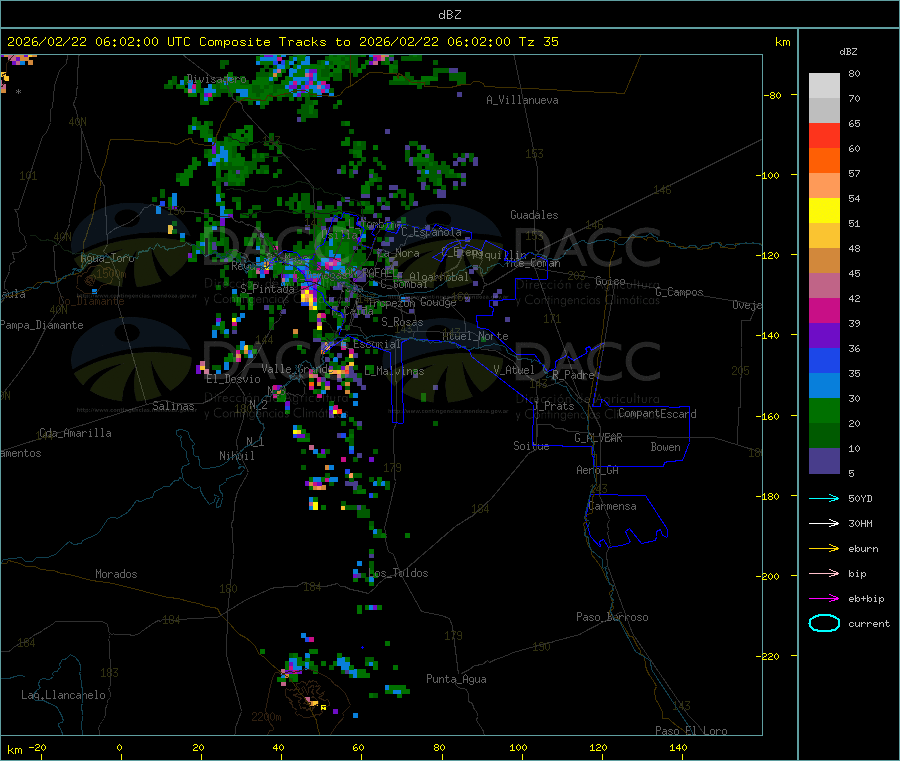
Task: Select the yellow 51 dBZ color swatch
Action: (824, 211)
